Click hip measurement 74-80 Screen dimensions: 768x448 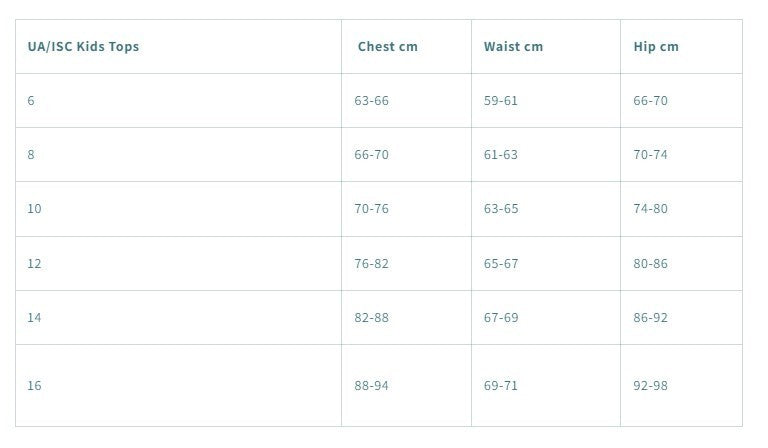(x=650, y=209)
